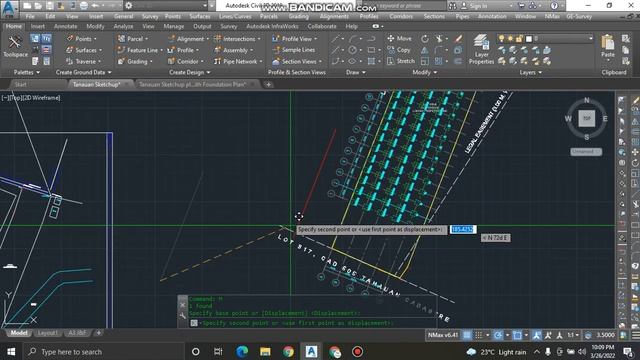Select the Circle draw tool
The image size is (640, 360).
point(352,50)
